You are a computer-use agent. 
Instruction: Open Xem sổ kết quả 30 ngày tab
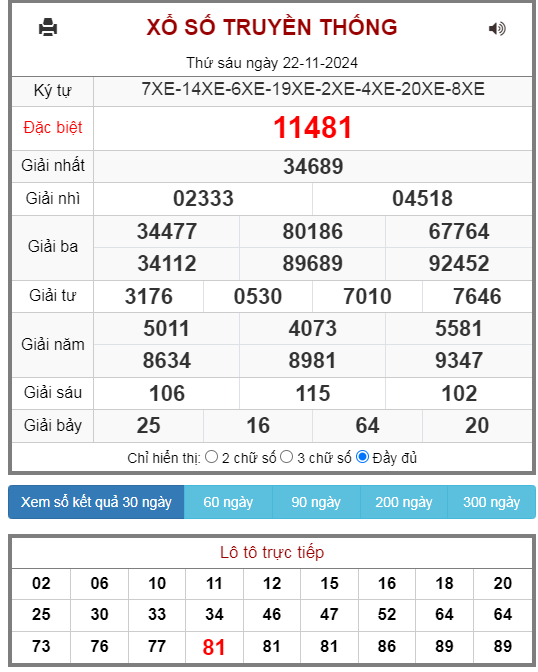(x=96, y=502)
